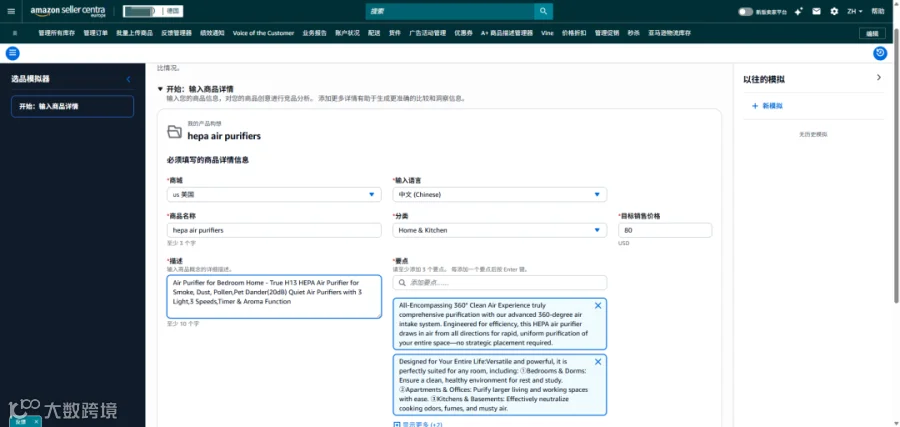Open 价格折扣 menu item
Viewport: 900px width, 427px height.
click(x=574, y=33)
